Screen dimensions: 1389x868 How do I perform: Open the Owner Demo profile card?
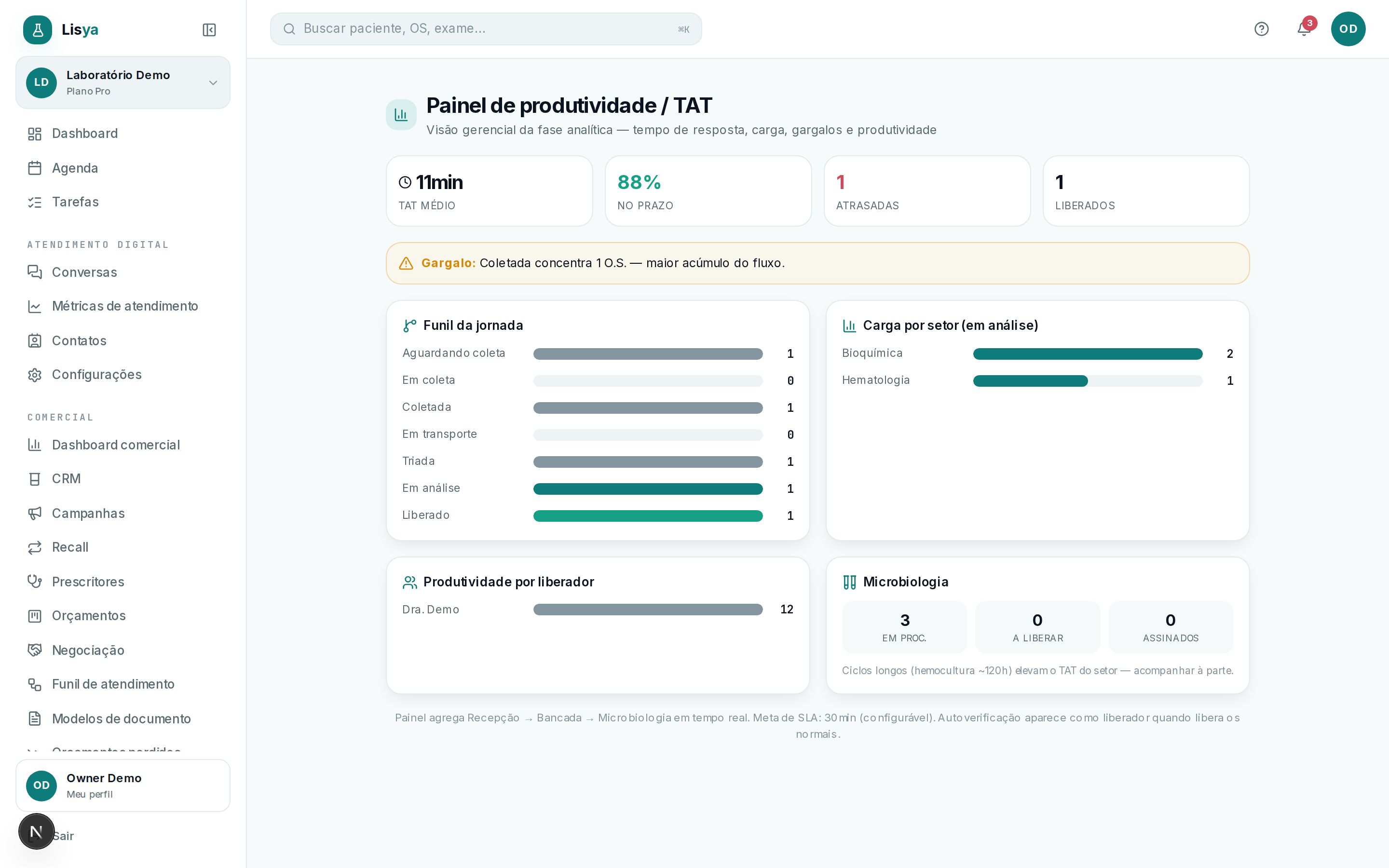(x=123, y=786)
